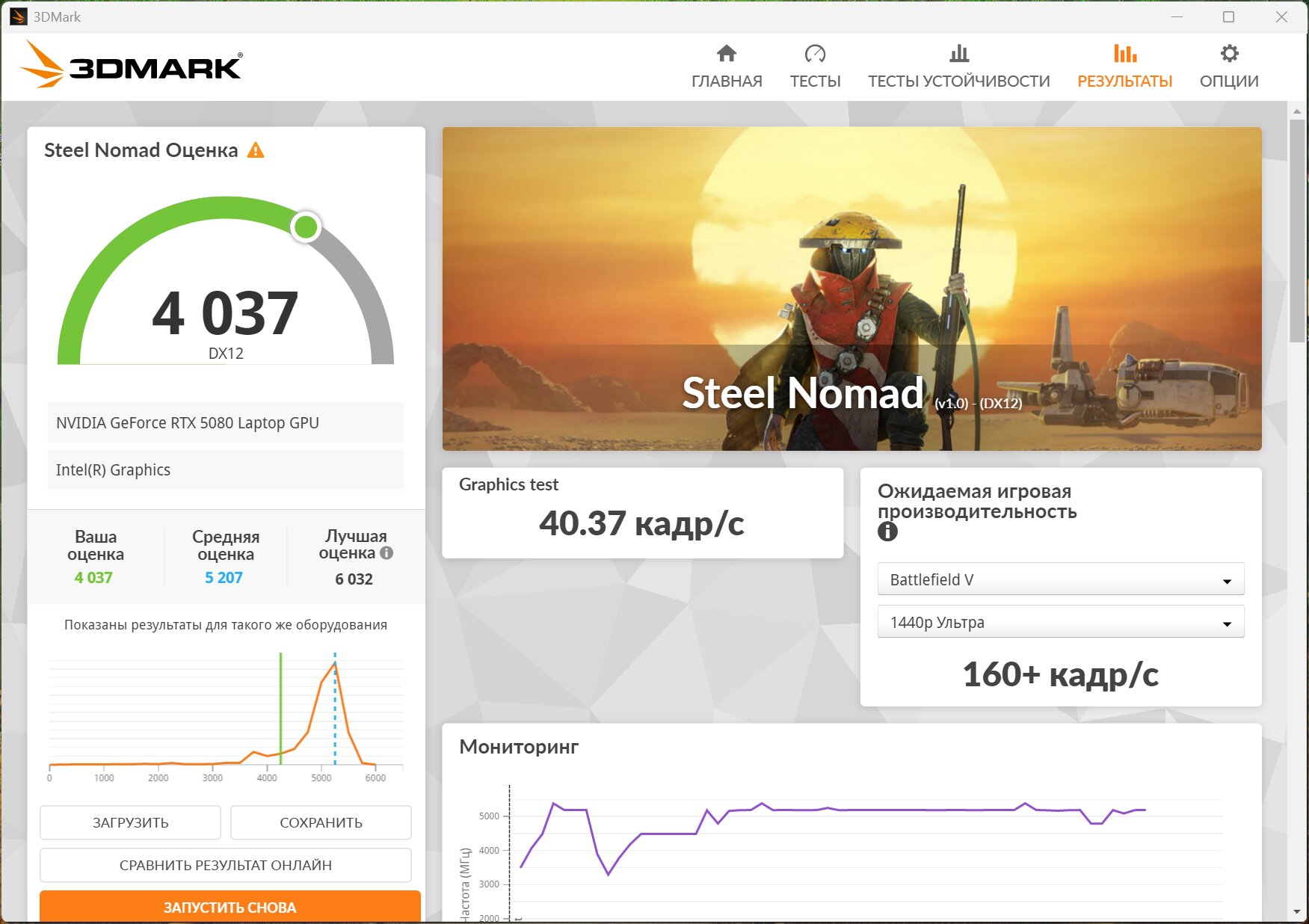The height and width of the screenshot is (924, 1309).
Task: Open the Battlefield V game dropdown
Action: [x=1060, y=579]
